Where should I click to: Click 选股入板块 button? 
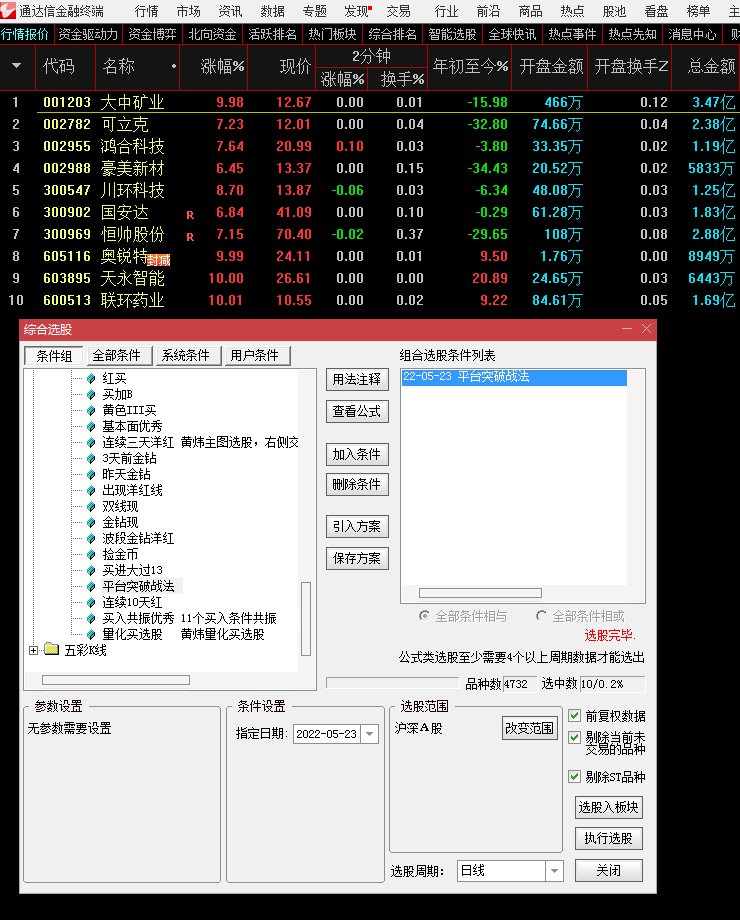click(609, 807)
